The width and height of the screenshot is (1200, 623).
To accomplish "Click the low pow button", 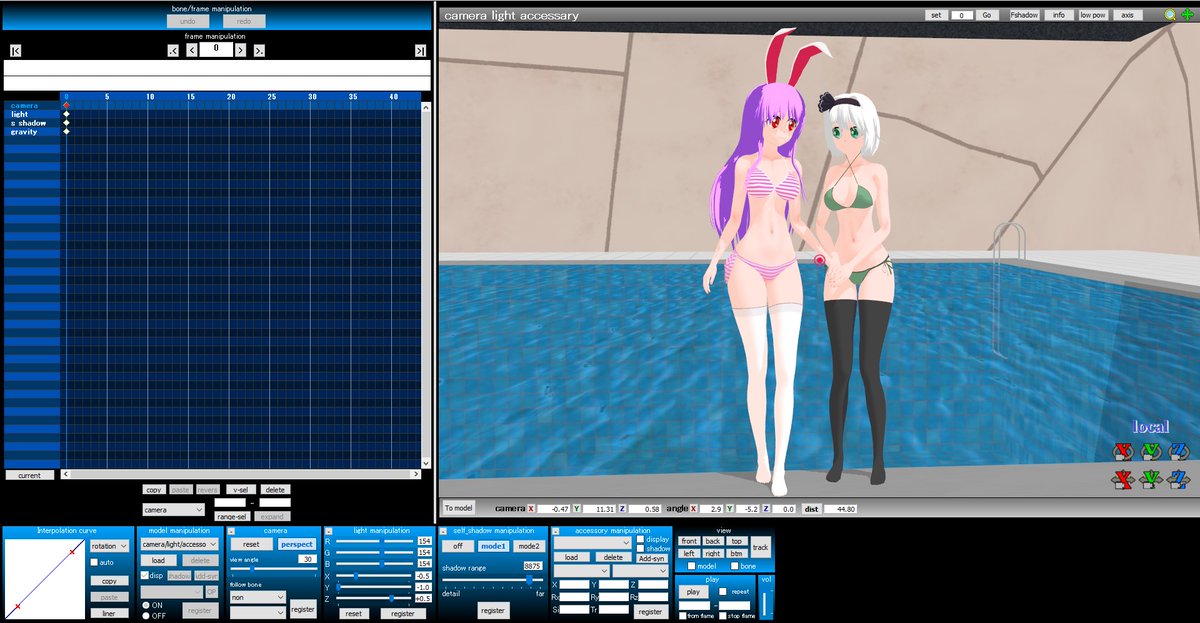I will point(1093,15).
